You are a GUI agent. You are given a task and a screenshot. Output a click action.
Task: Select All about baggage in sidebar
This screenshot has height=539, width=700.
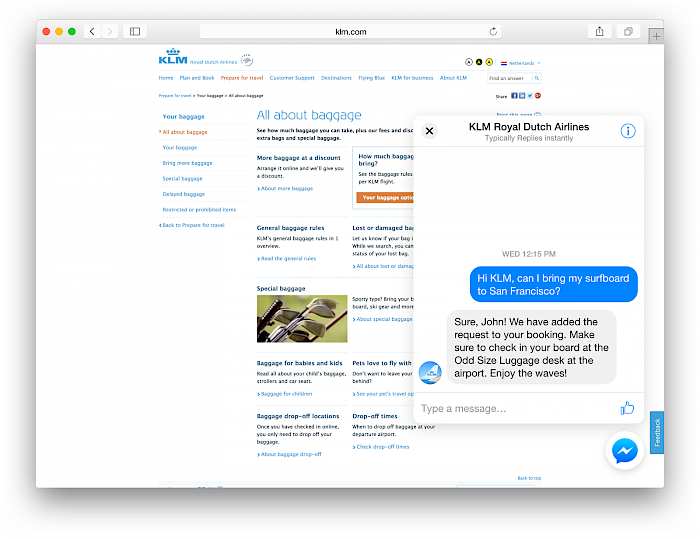[185, 132]
